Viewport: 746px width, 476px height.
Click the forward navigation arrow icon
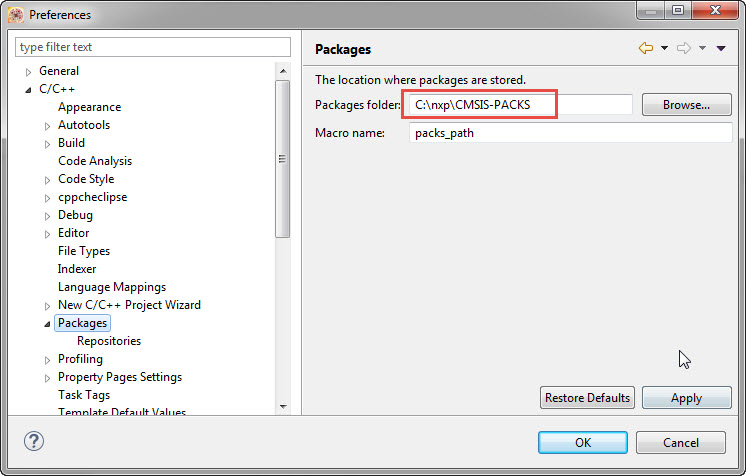(x=684, y=48)
